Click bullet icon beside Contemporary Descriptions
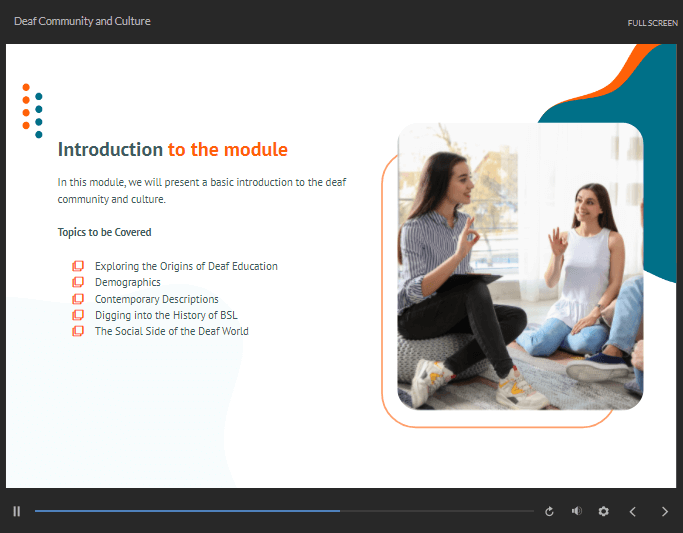 tap(78, 299)
